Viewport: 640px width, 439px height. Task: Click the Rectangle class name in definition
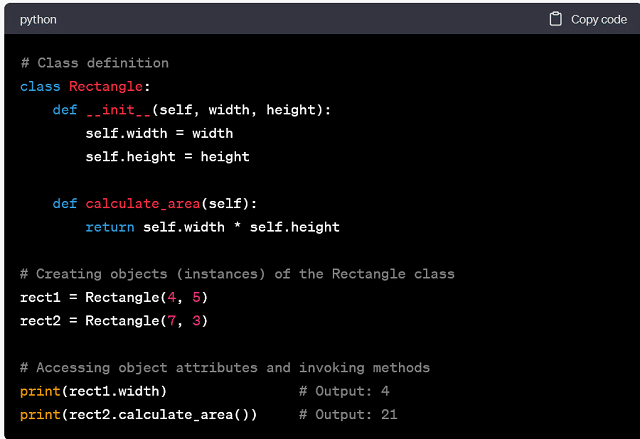point(108,87)
